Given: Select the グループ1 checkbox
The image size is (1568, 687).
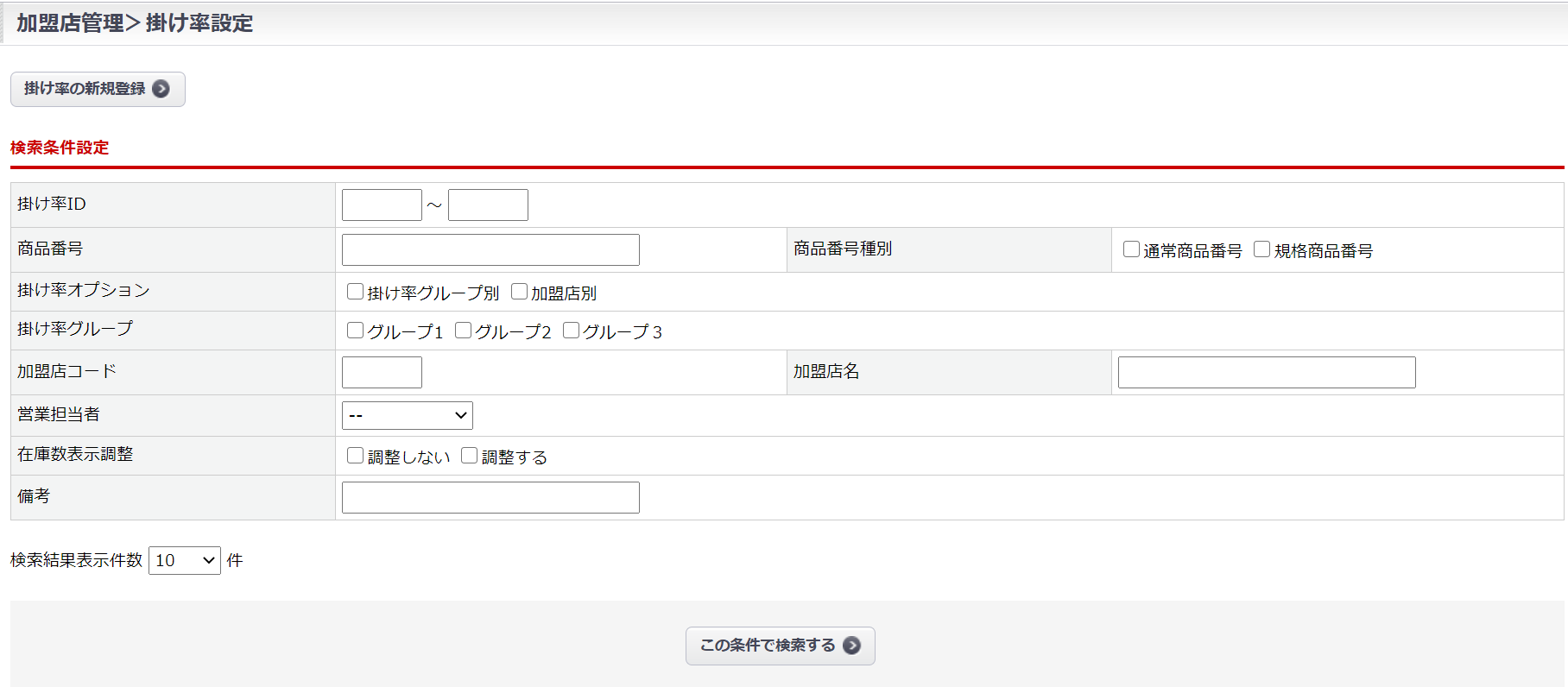Looking at the screenshot, I should point(355,331).
